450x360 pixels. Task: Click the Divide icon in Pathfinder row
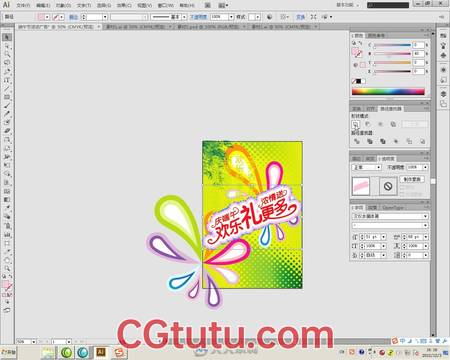click(x=357, y=141)
